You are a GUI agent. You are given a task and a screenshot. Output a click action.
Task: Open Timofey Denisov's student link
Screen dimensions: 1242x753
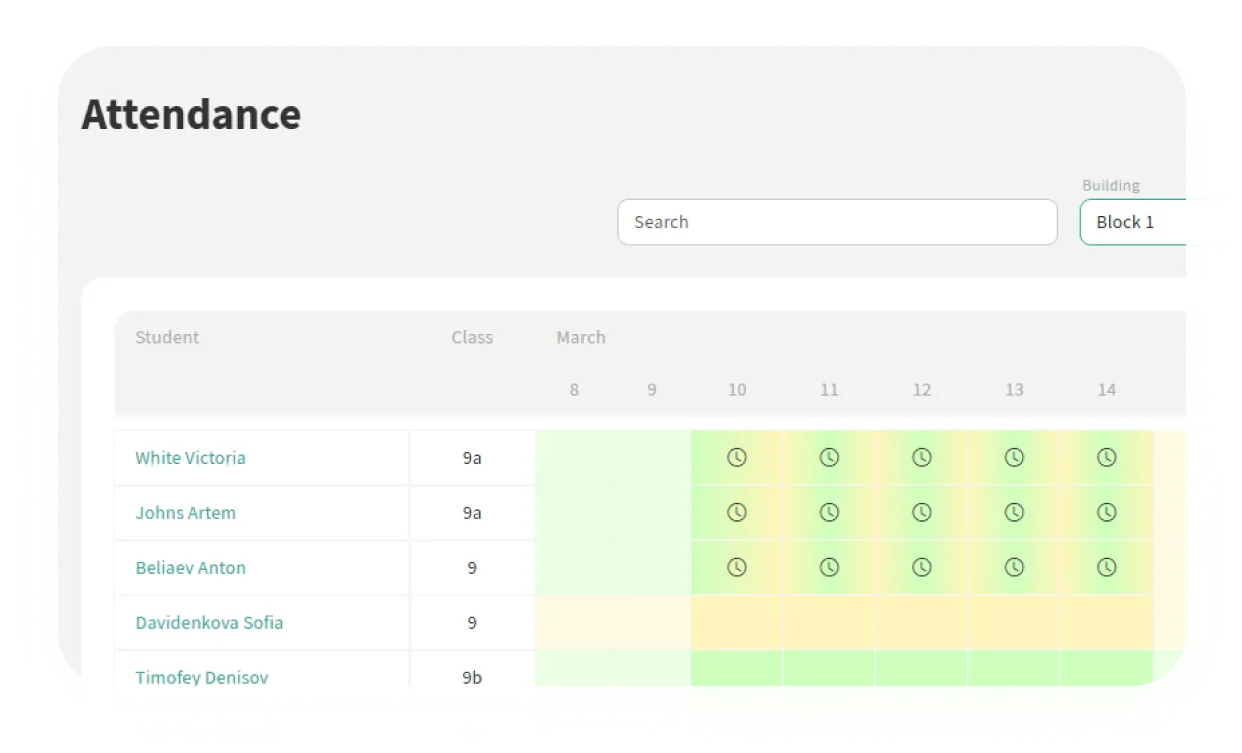click(202, 677)
